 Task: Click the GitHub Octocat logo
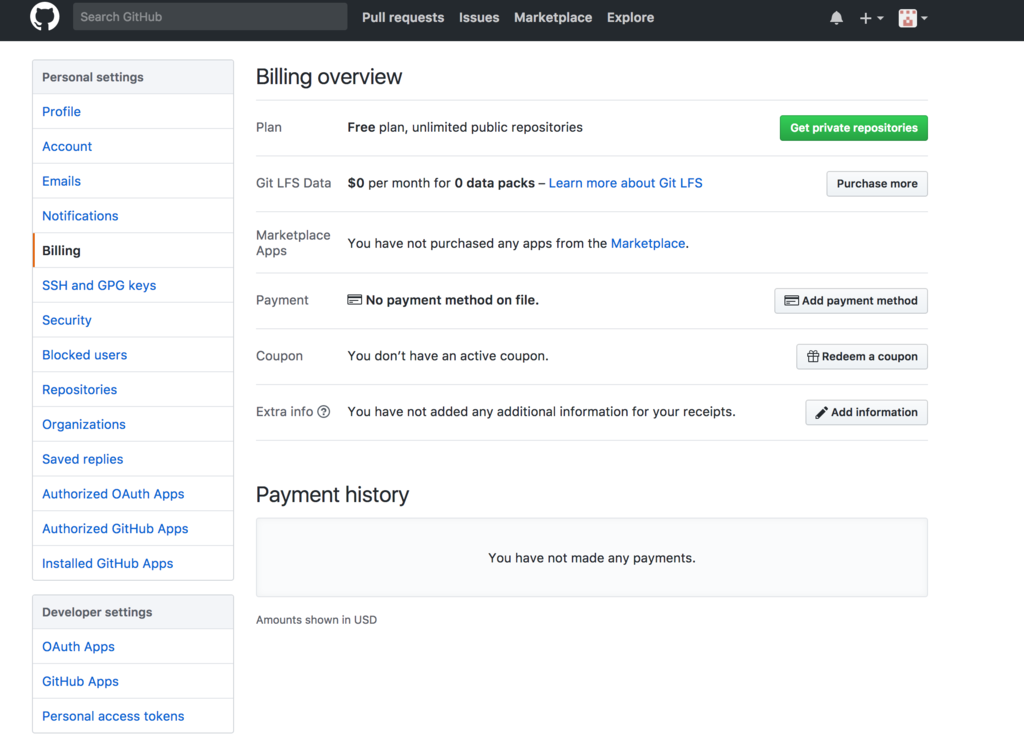point(44,17)
